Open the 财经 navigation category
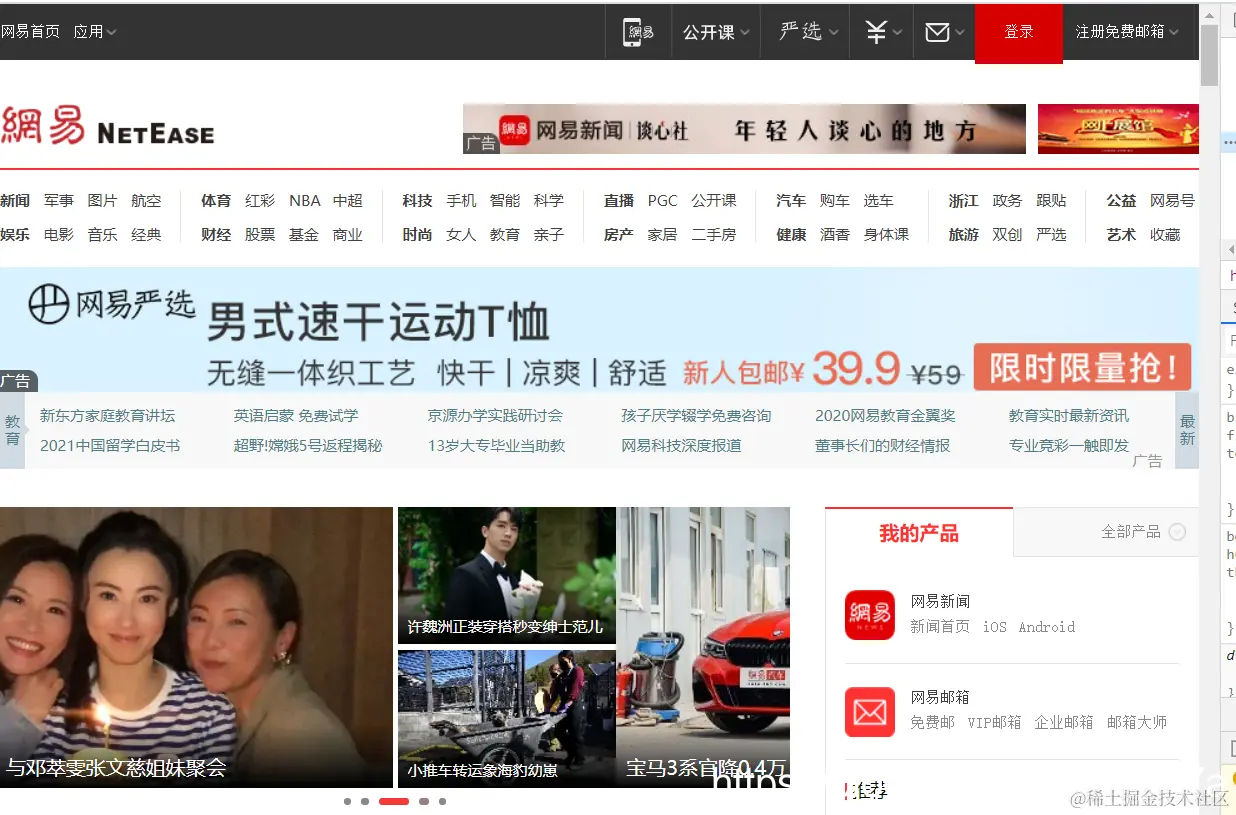This screenshot has width=1236, height=815. tap(215, 235)
